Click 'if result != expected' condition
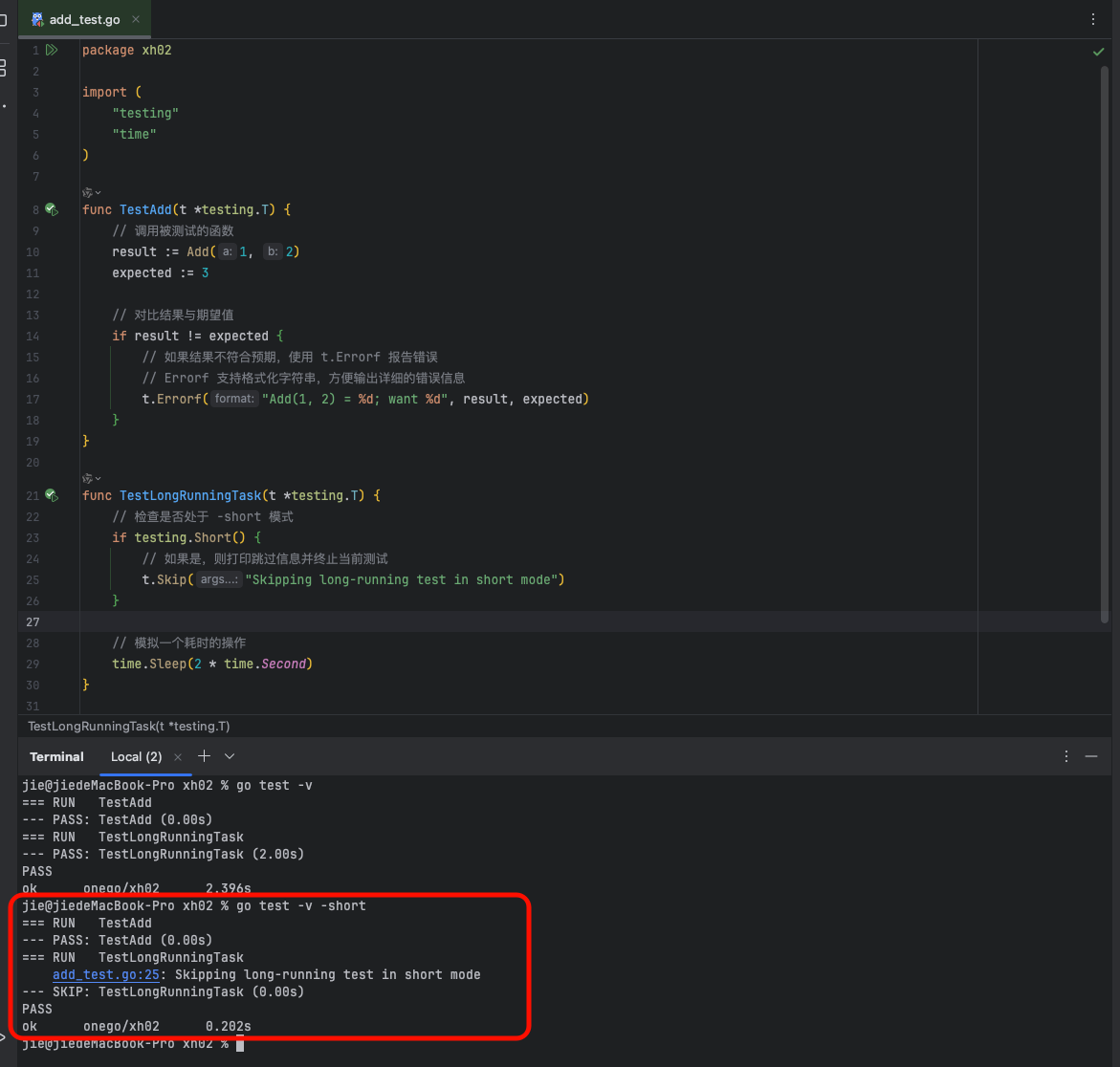 click(x=190, y=336)
